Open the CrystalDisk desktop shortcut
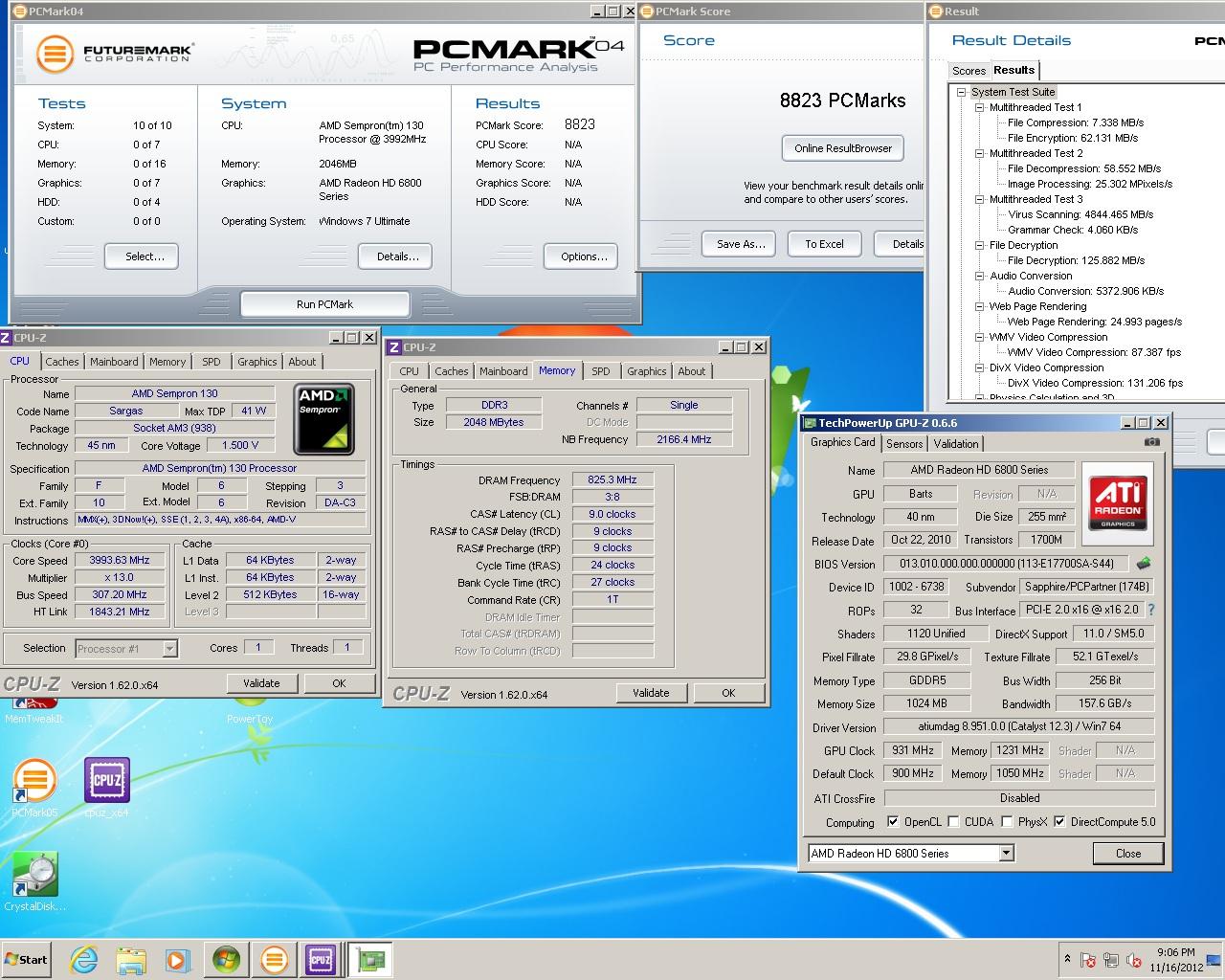Image resolution: width=1225 pixels, height=980 pixels. click(34, 882)
